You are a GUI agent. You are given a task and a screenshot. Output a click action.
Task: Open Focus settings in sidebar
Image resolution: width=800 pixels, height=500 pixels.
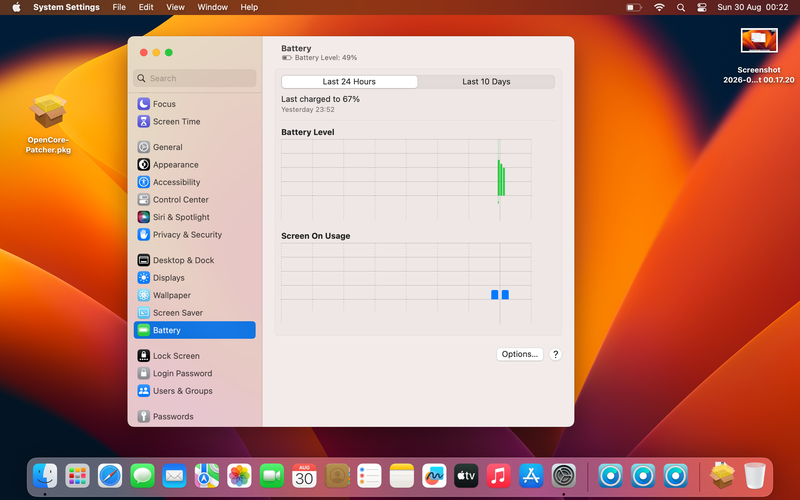pos(194,104)
